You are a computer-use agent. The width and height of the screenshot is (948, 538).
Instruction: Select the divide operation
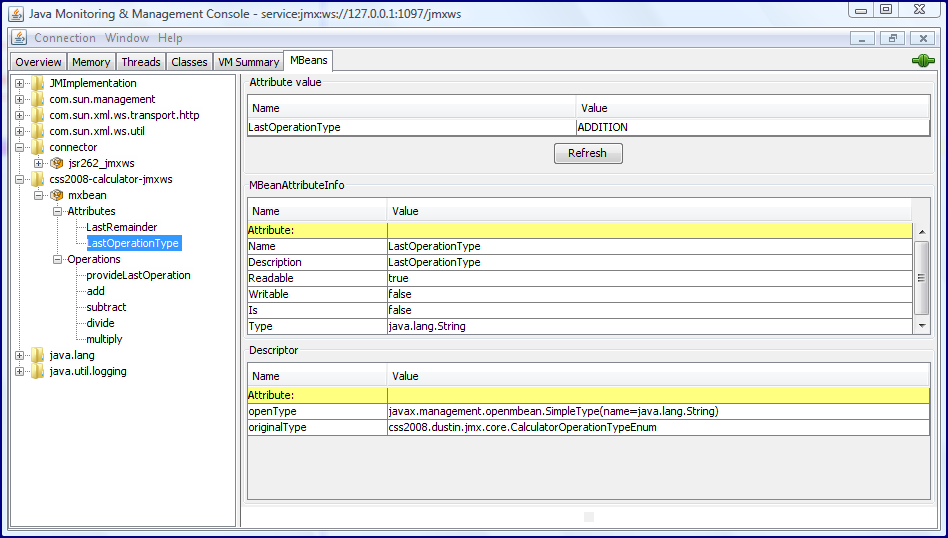[100, 323]
